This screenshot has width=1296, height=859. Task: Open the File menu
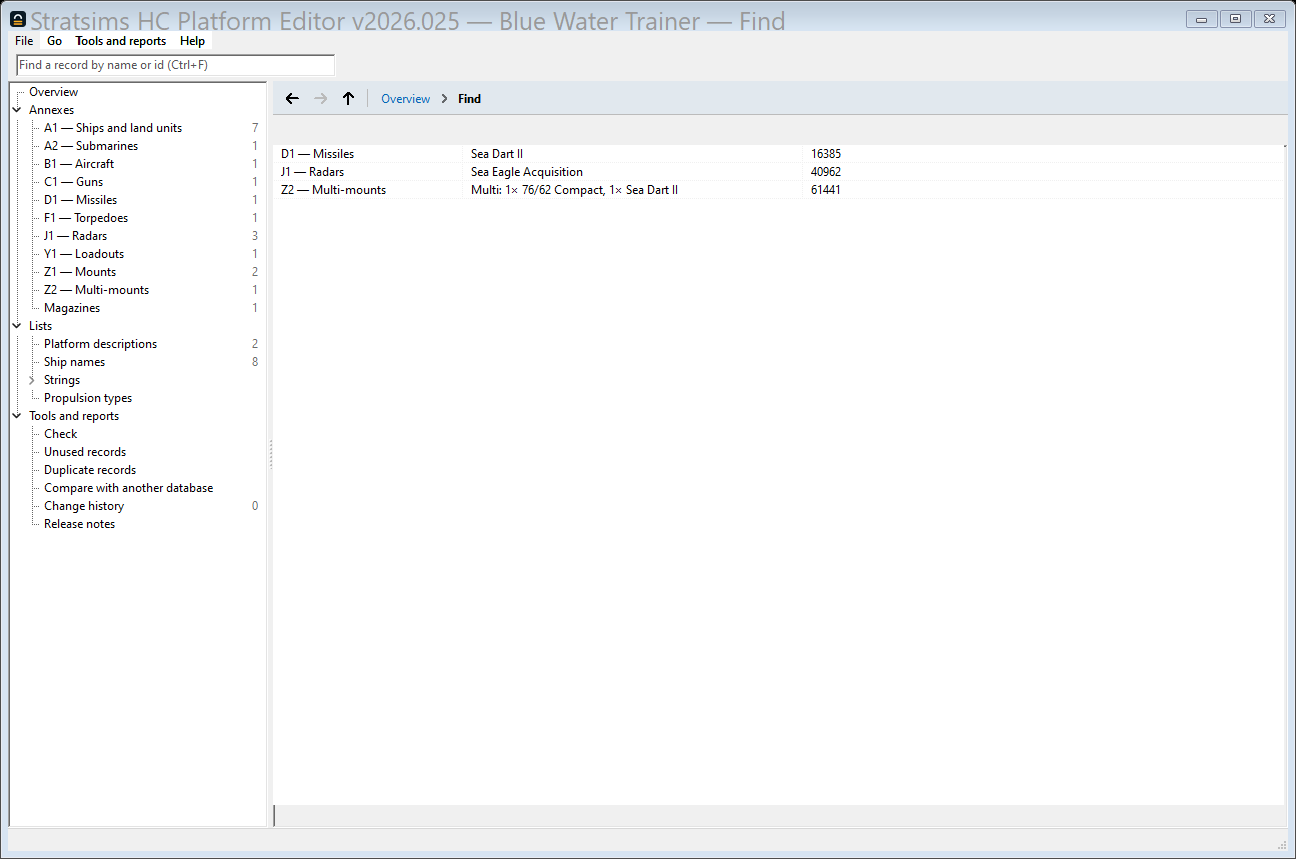(24, 41)
